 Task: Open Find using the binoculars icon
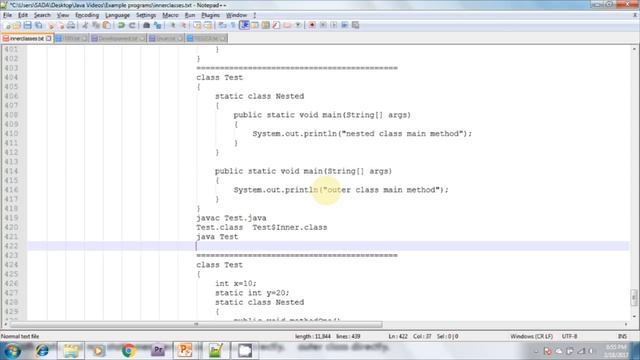point(146,25)
